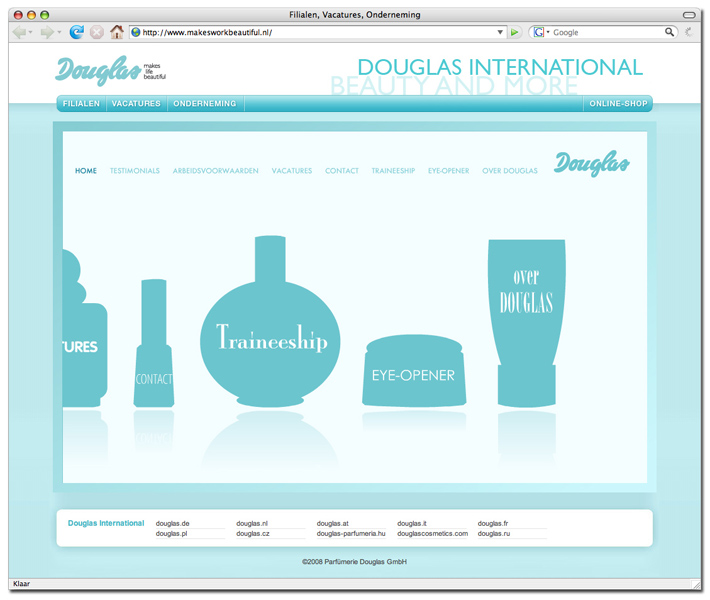Image resolution: width=710 pixels, height=600 pixels.
Task: Select CONTACT in the inner navigation
Action: (342, 171)
